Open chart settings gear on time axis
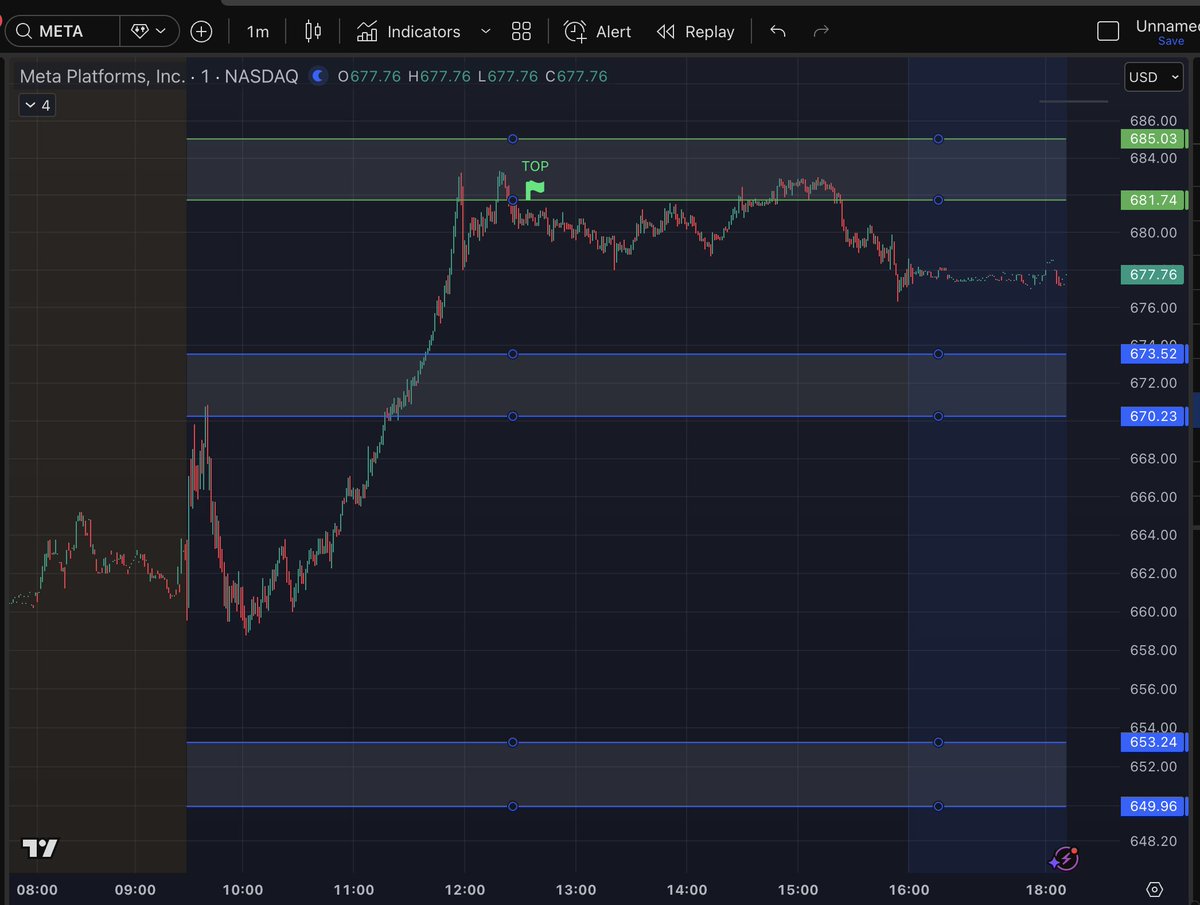1200x905 pixels. 1155,889
